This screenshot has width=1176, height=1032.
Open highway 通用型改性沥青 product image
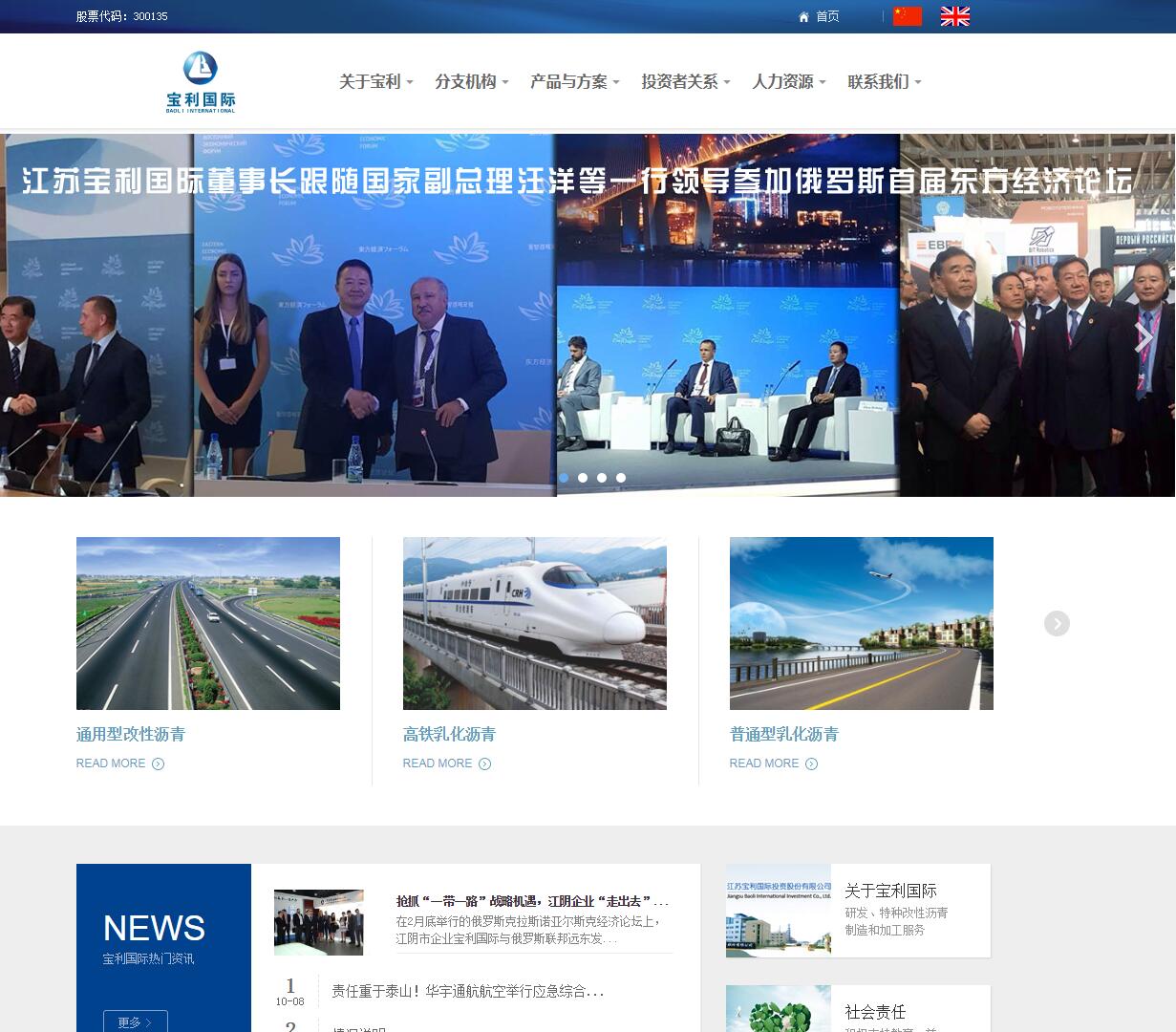click(x=208, y=623)
